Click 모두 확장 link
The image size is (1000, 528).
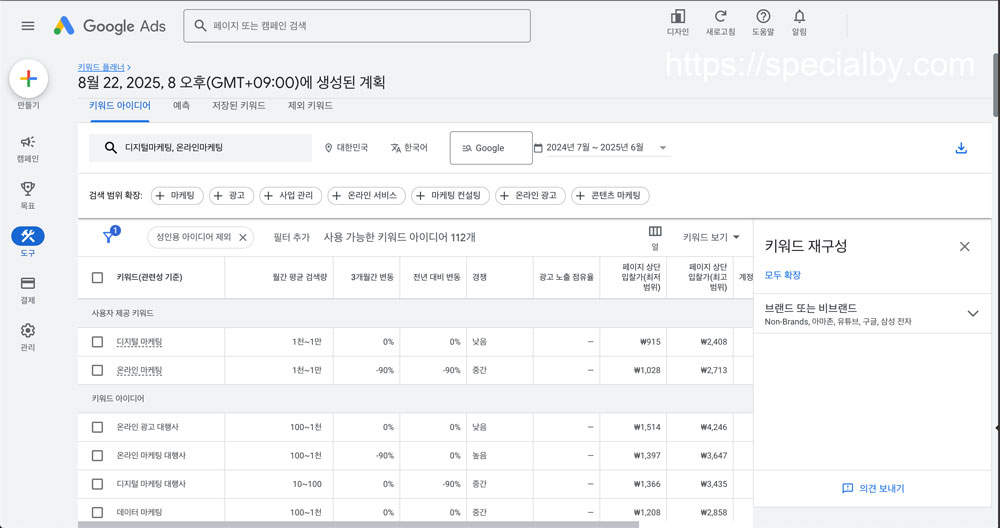coord(783,275)
